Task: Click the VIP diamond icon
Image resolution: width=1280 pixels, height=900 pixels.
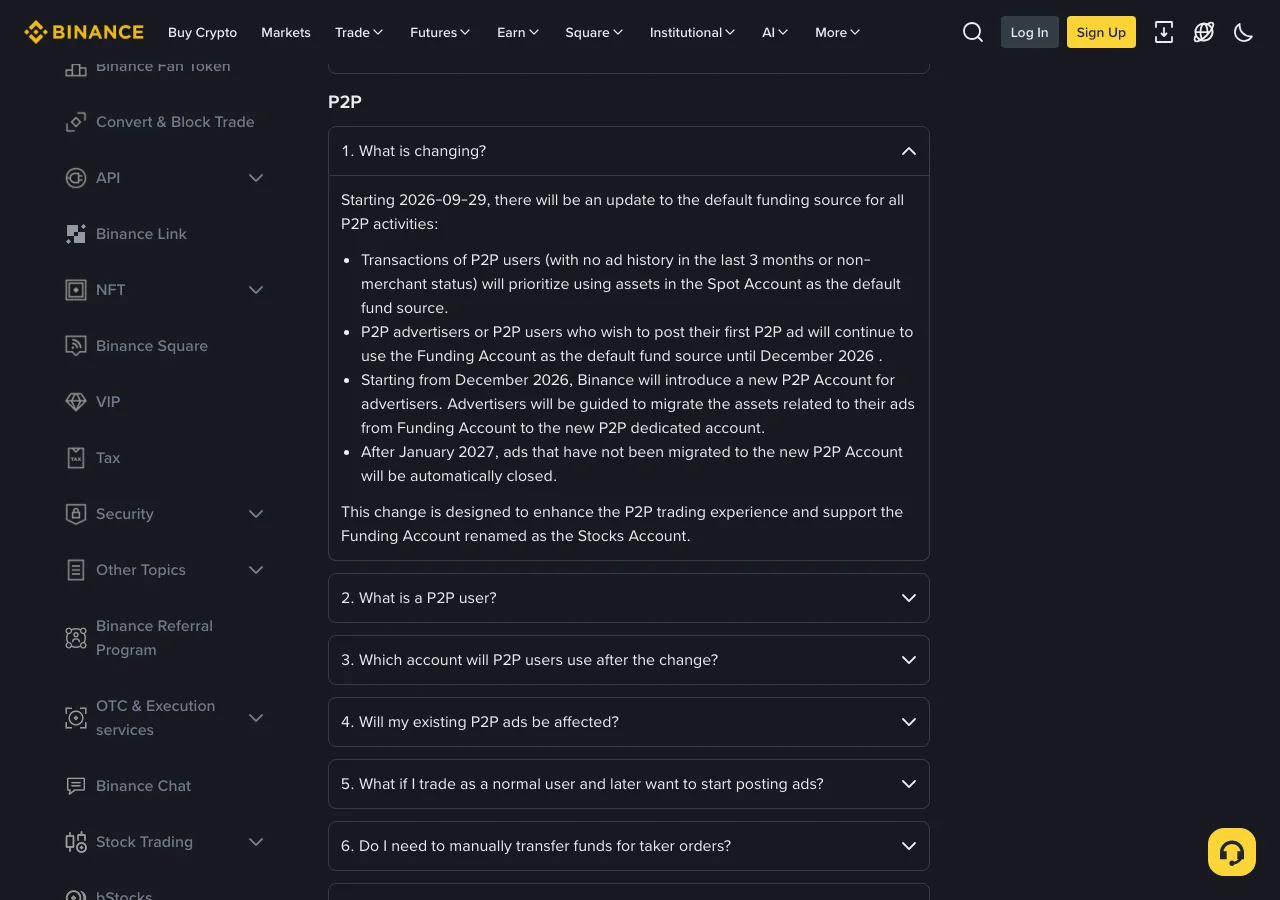Action: (76, 402)
